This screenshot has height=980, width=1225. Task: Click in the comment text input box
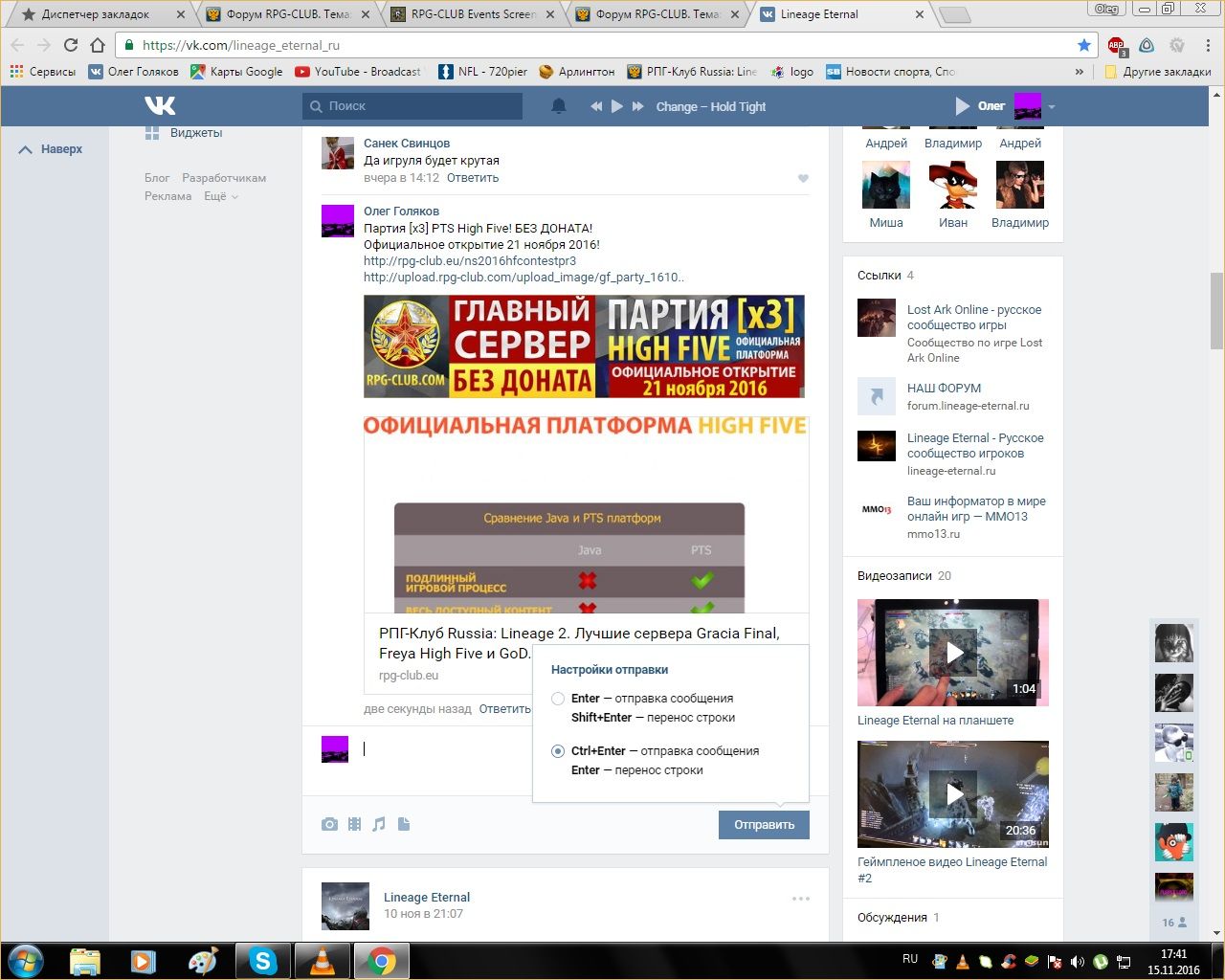point(445,750)
